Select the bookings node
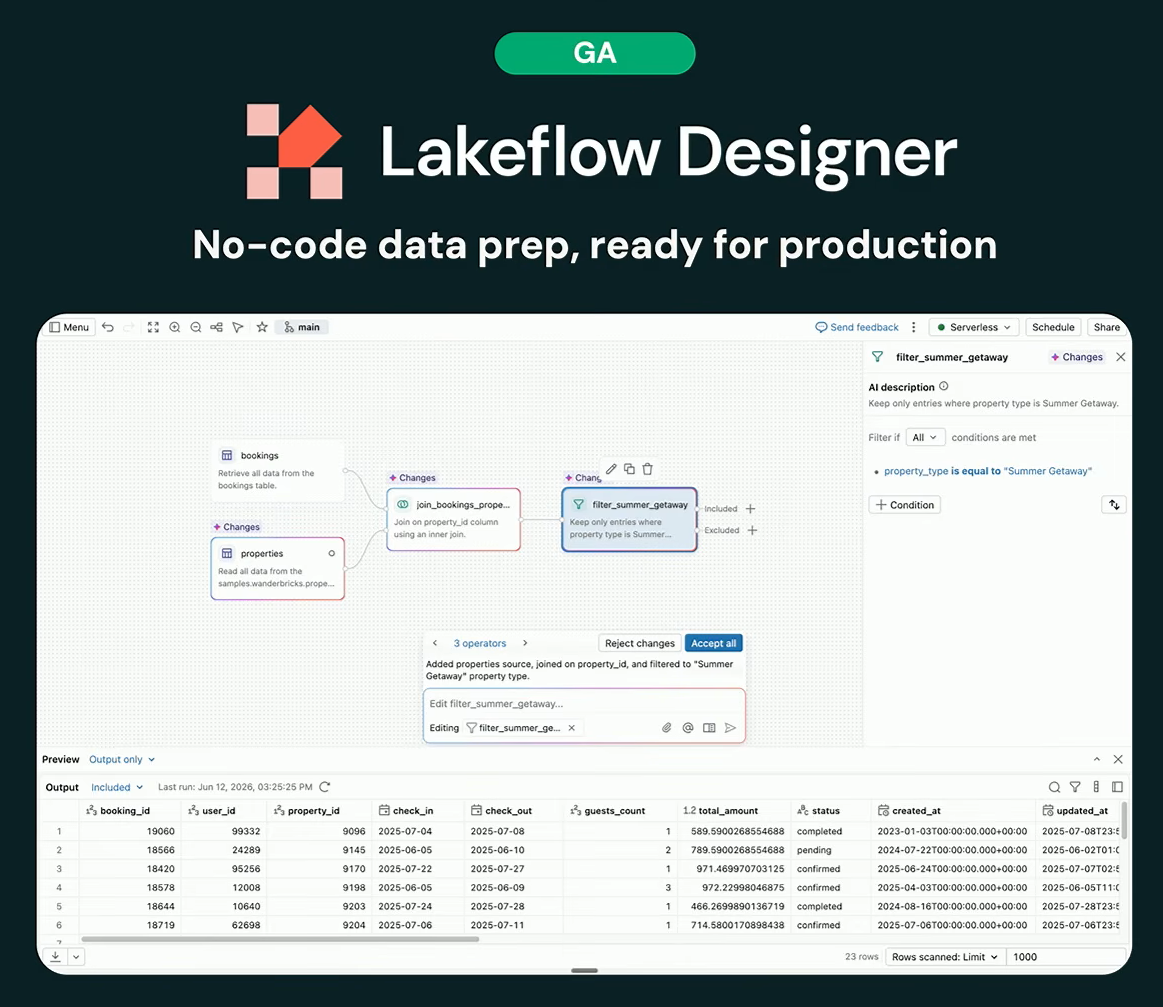Screen dimensions: 1163x1007 click(278, 470)
